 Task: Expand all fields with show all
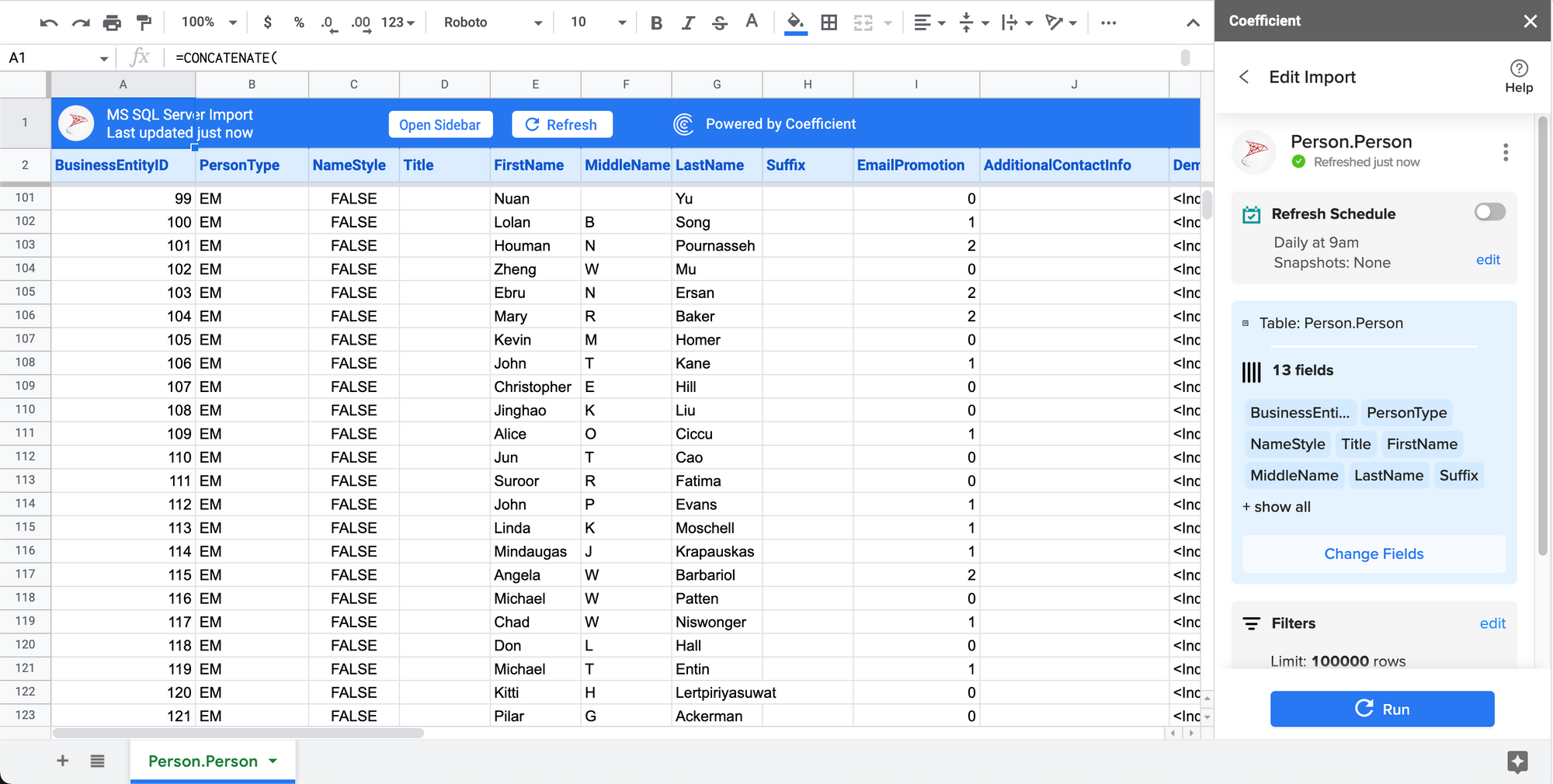[x=1276, y=507]
